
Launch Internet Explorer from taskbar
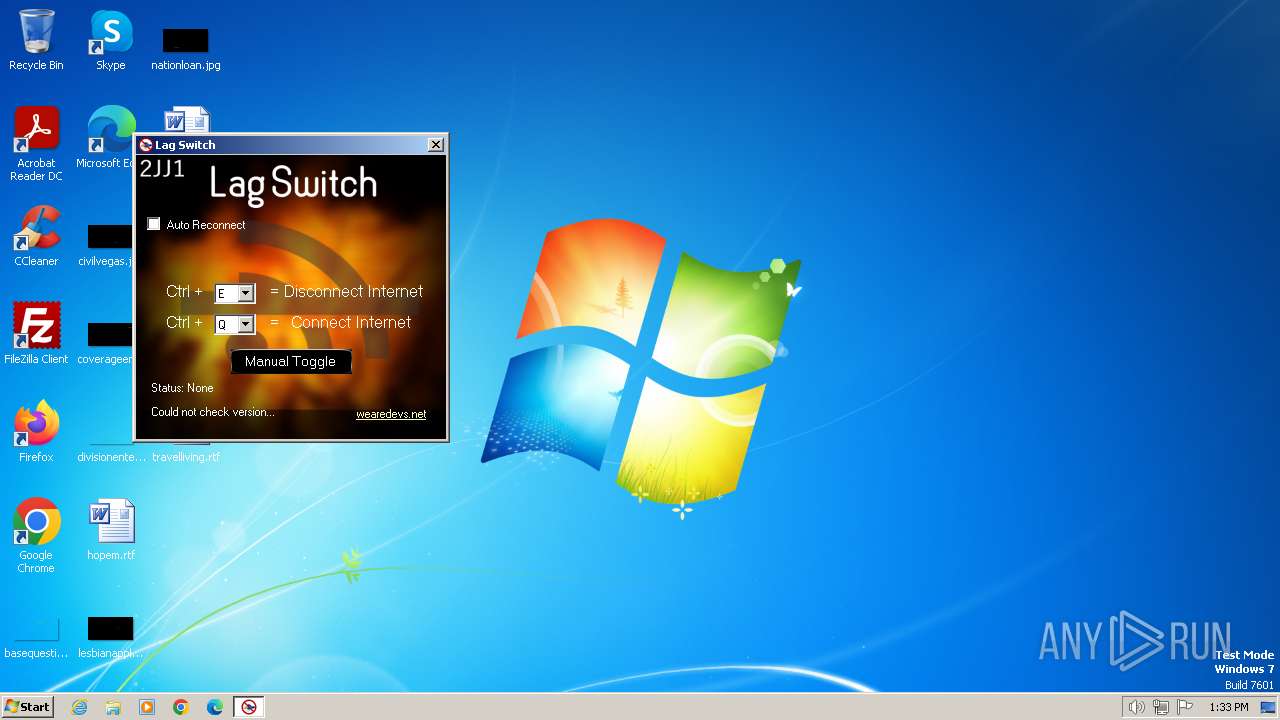tap(79, 707)
